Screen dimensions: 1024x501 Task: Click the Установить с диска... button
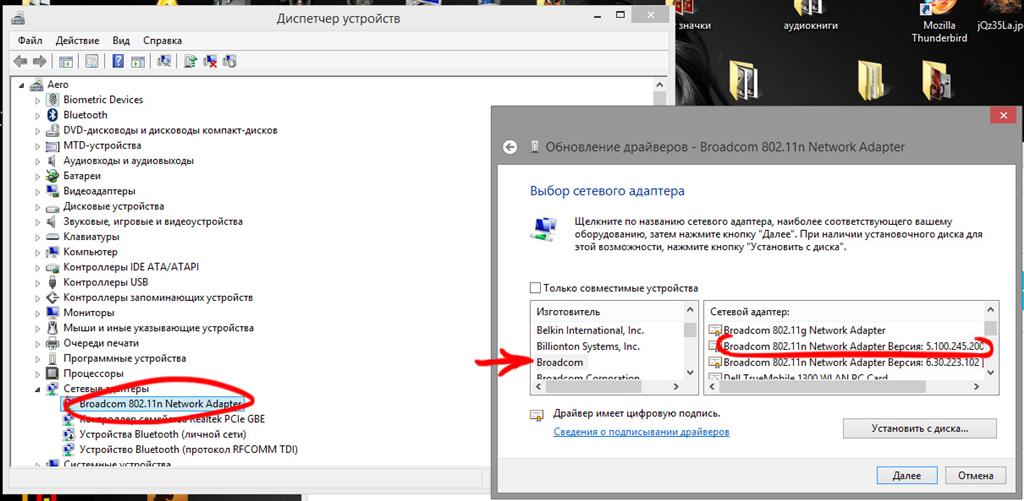point(920,428)
